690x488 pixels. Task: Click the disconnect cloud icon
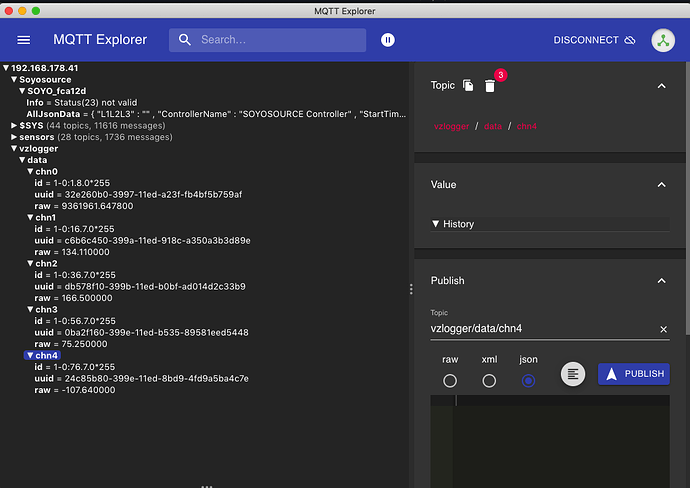click(630, 40)
